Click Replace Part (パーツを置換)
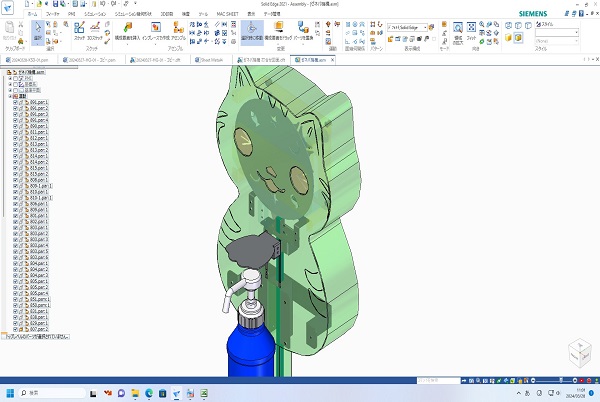 coord(303,31)
